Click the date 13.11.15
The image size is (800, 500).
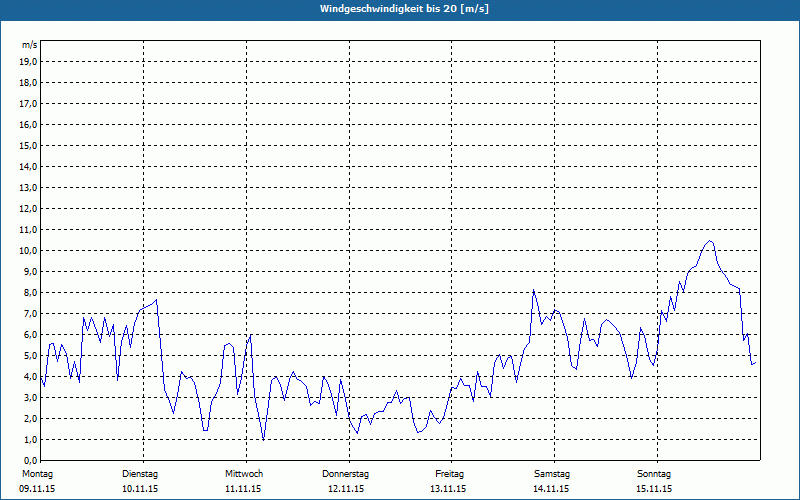tap(448, 489)
